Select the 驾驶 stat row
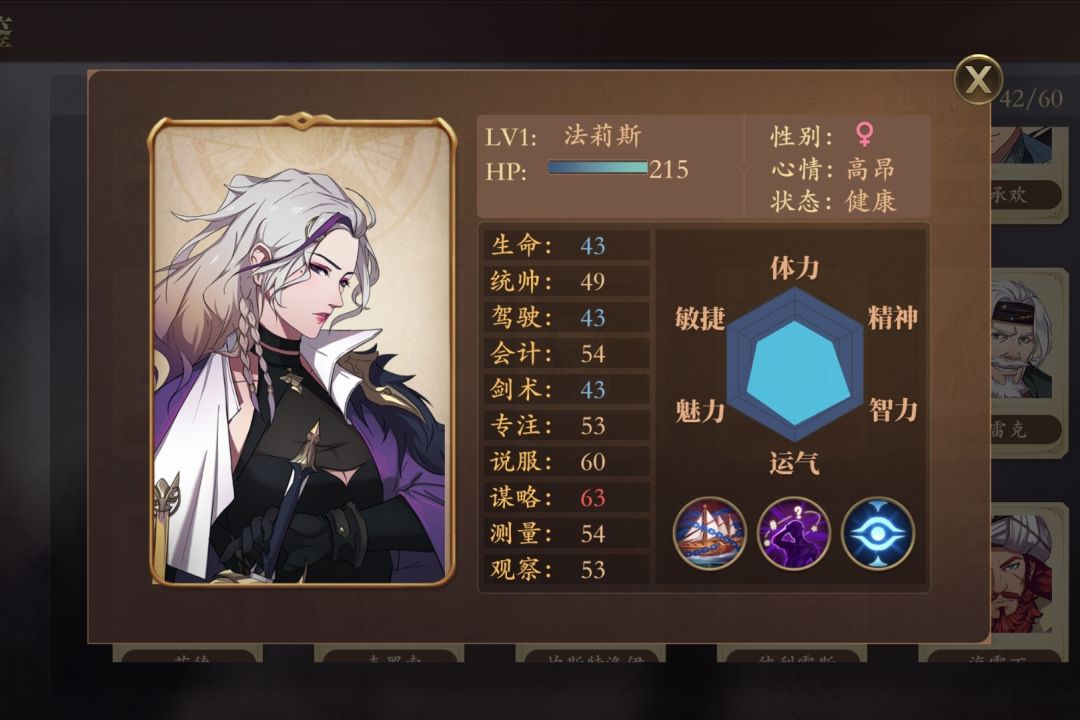Image resolution: width=1080 pixels, height=720 pixels. 567,317
